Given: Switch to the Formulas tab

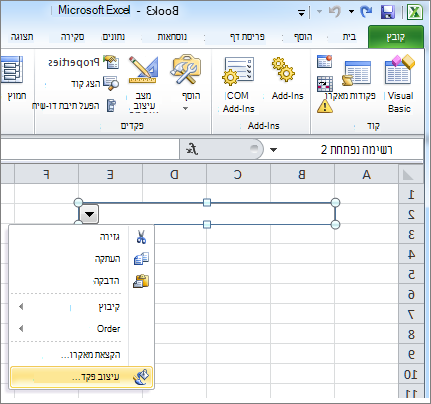Looking at the screenshot, I should (172, 37).
